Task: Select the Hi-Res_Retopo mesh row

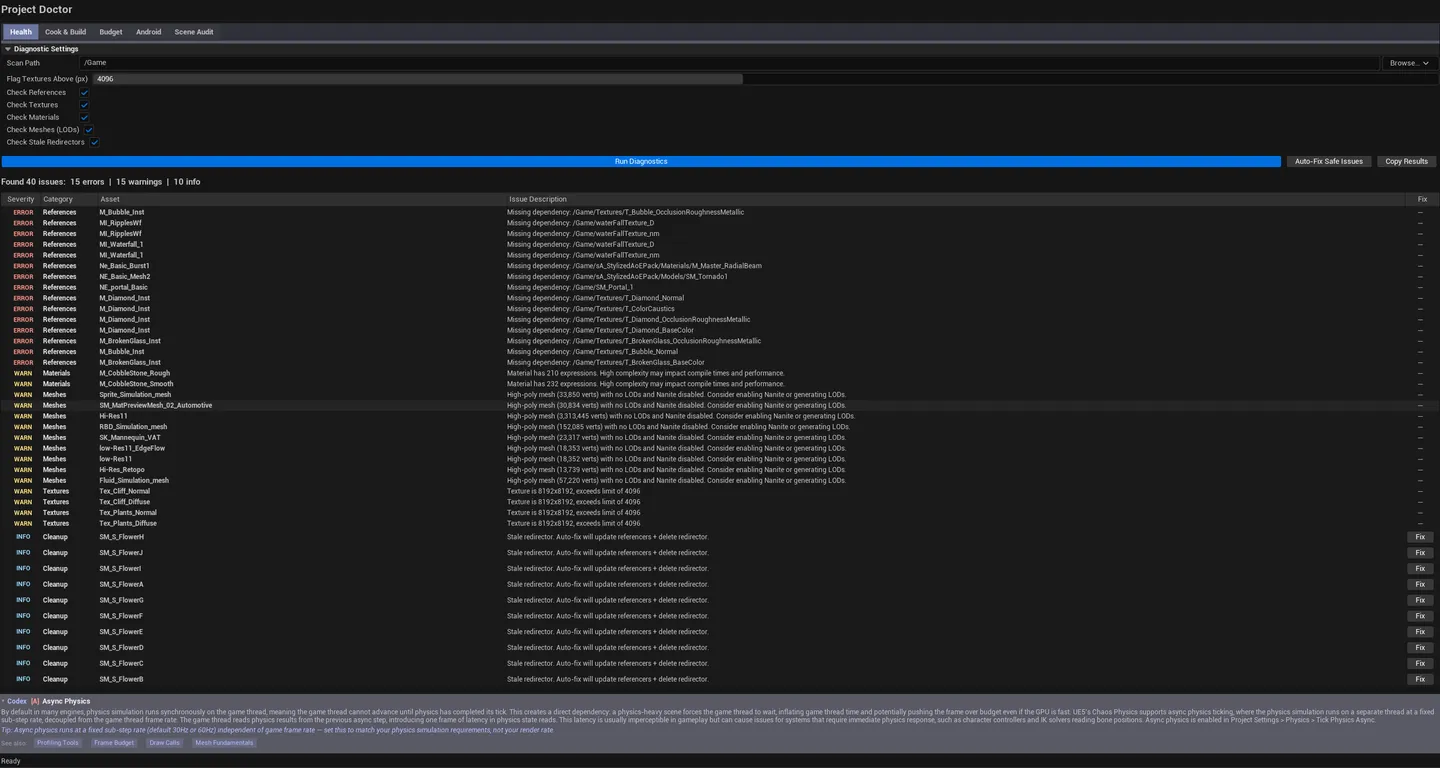Action: click(x=719, y=470)
